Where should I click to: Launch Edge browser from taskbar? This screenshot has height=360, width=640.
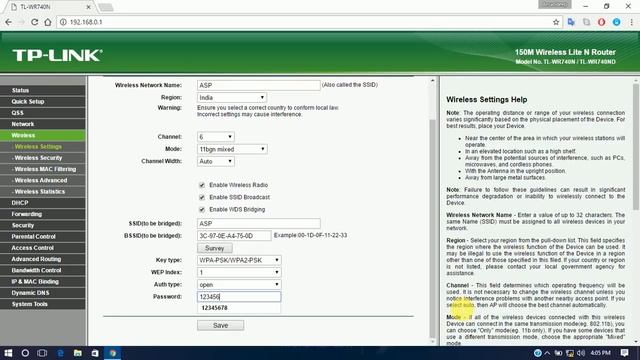[60, 353]
